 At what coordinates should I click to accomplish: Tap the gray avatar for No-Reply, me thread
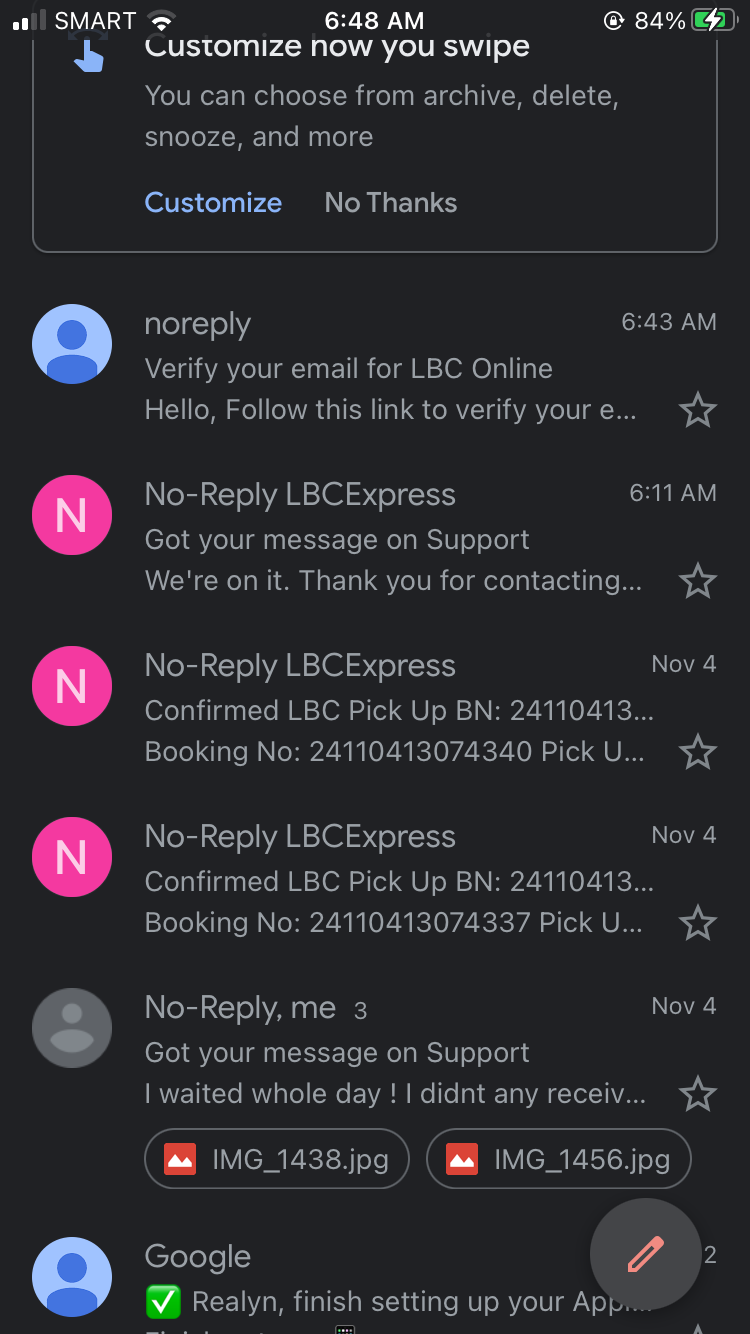[x=72, y=1028]
